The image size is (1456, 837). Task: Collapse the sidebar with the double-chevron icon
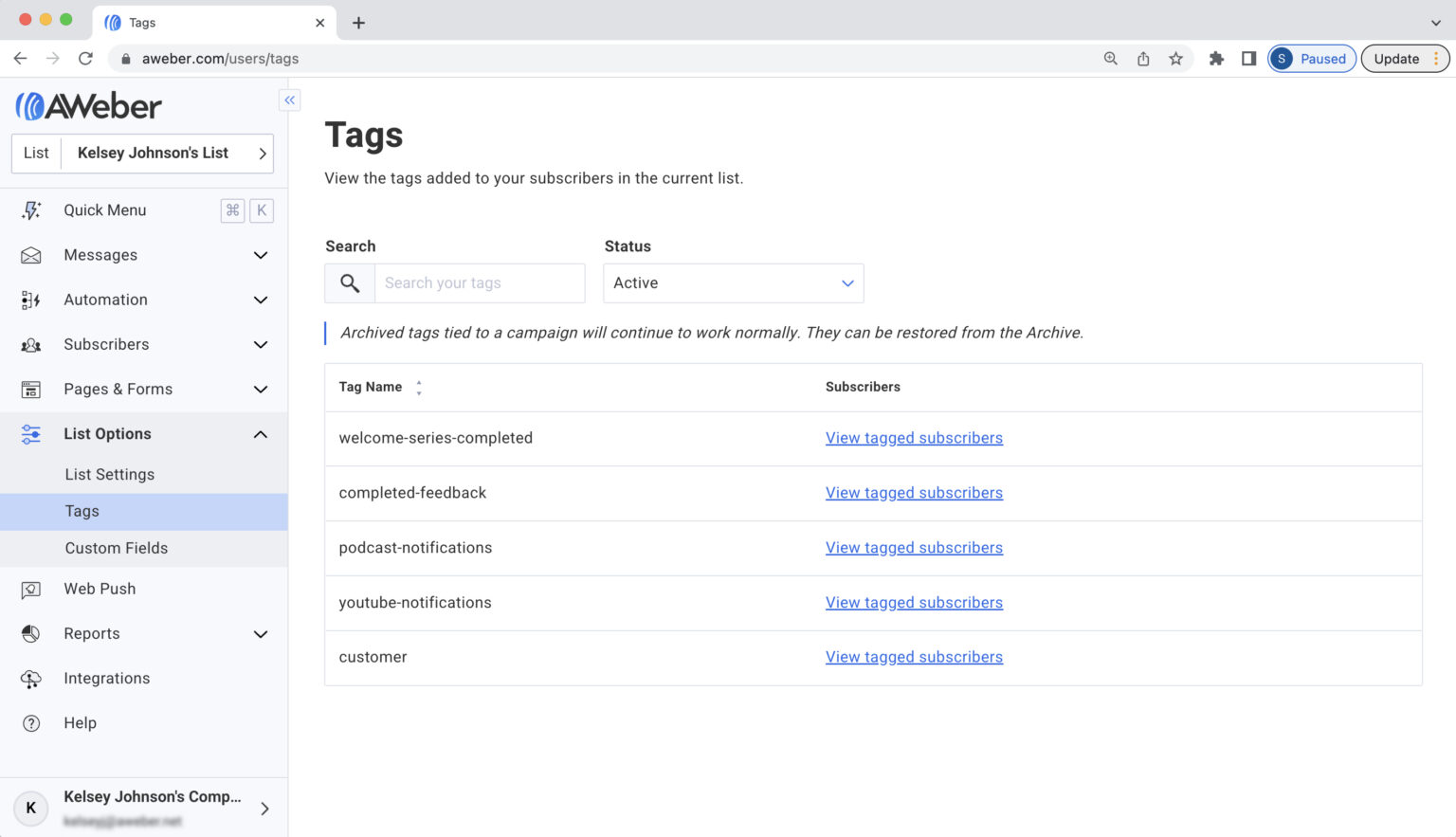289,100
